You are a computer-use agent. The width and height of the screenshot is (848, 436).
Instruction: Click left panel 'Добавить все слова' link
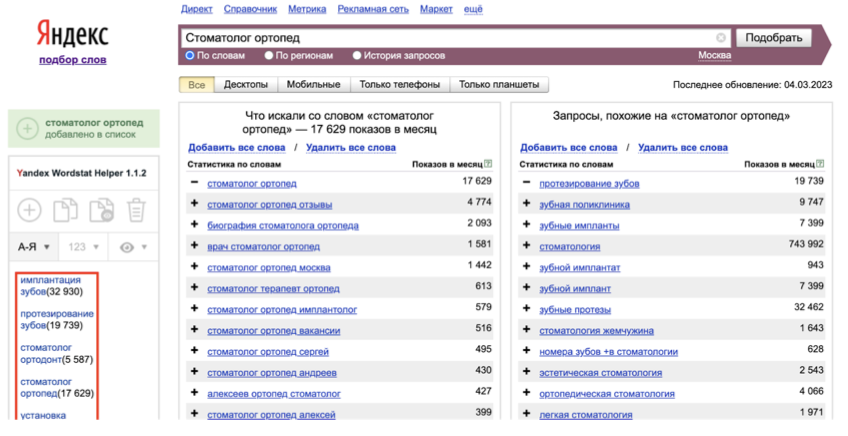(236, 148)
